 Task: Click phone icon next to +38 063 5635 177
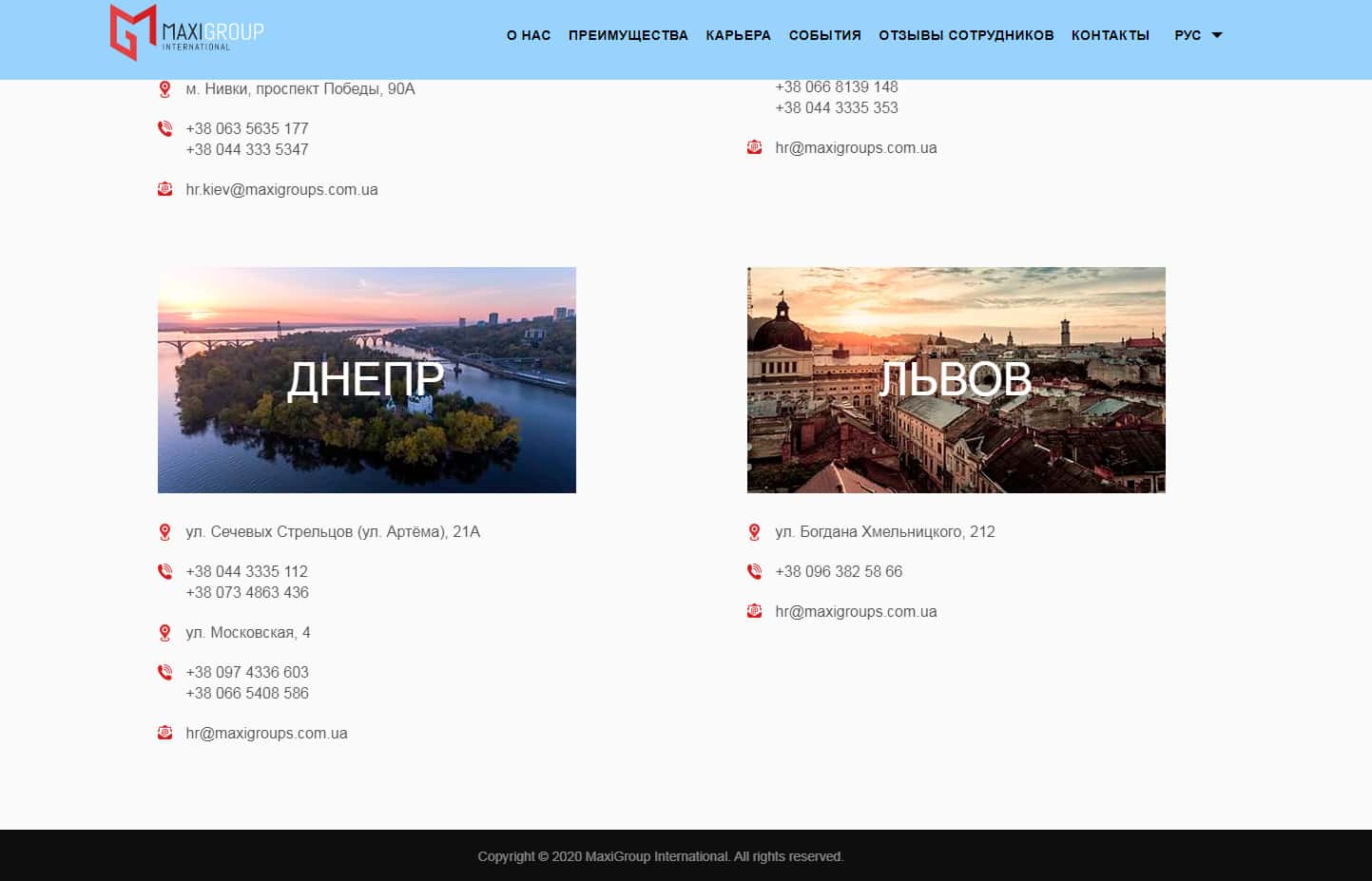[164, 128]
